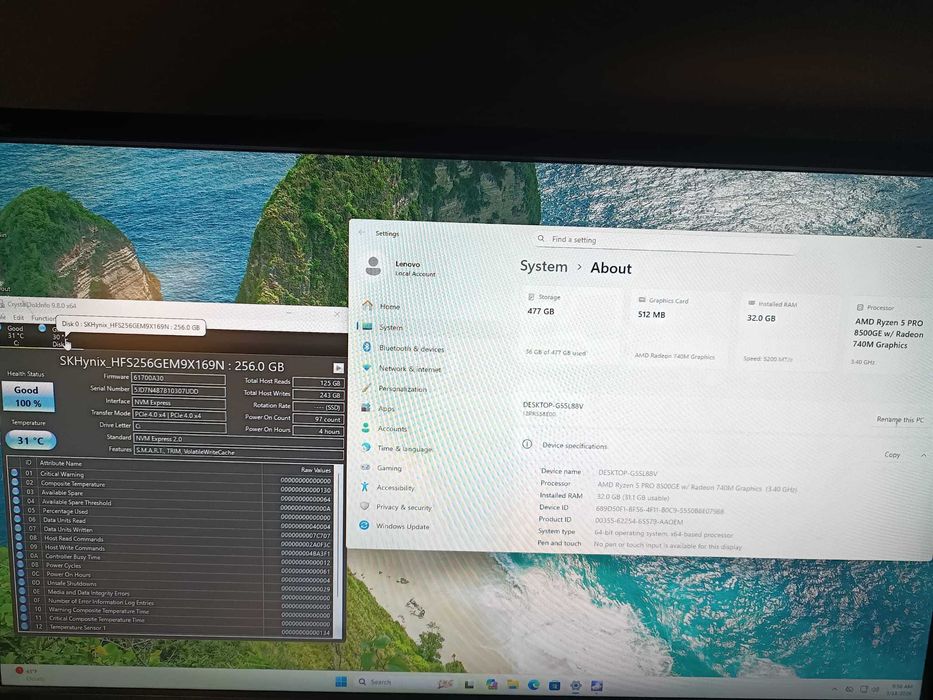The width and height of the screenshot is (933, 700).
Task: Select Composite Temperature attribute row
Action: [171, 484]
